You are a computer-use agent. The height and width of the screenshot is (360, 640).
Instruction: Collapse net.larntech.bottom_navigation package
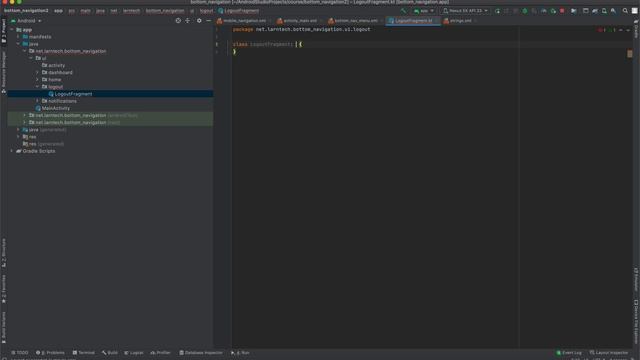click(25, 51)
